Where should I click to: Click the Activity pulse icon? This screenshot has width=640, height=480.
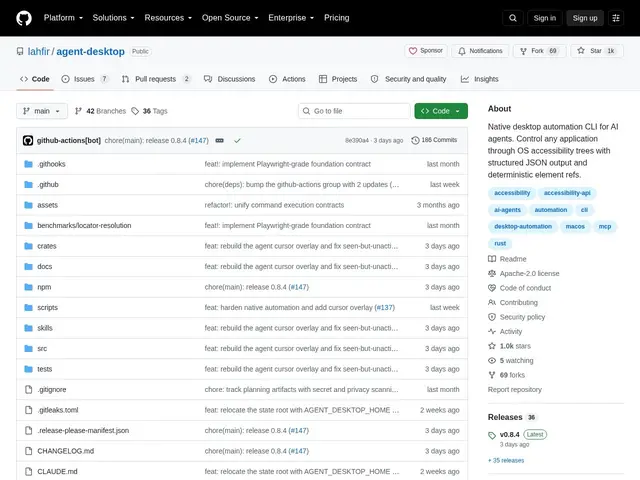(x=492, y=331)
